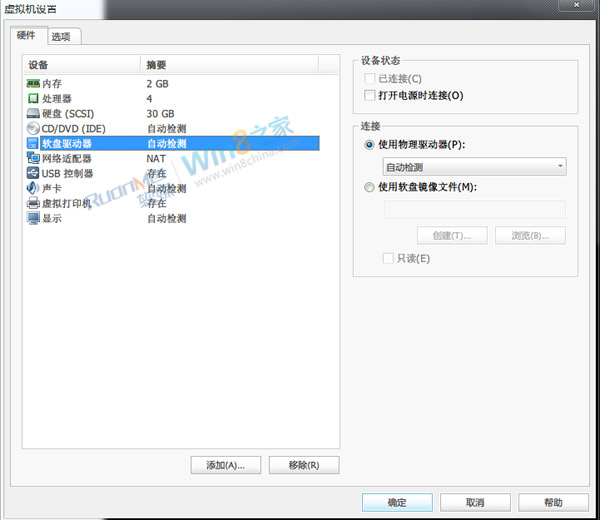Click the hard disk (SCSI) icon

[33, 113]
